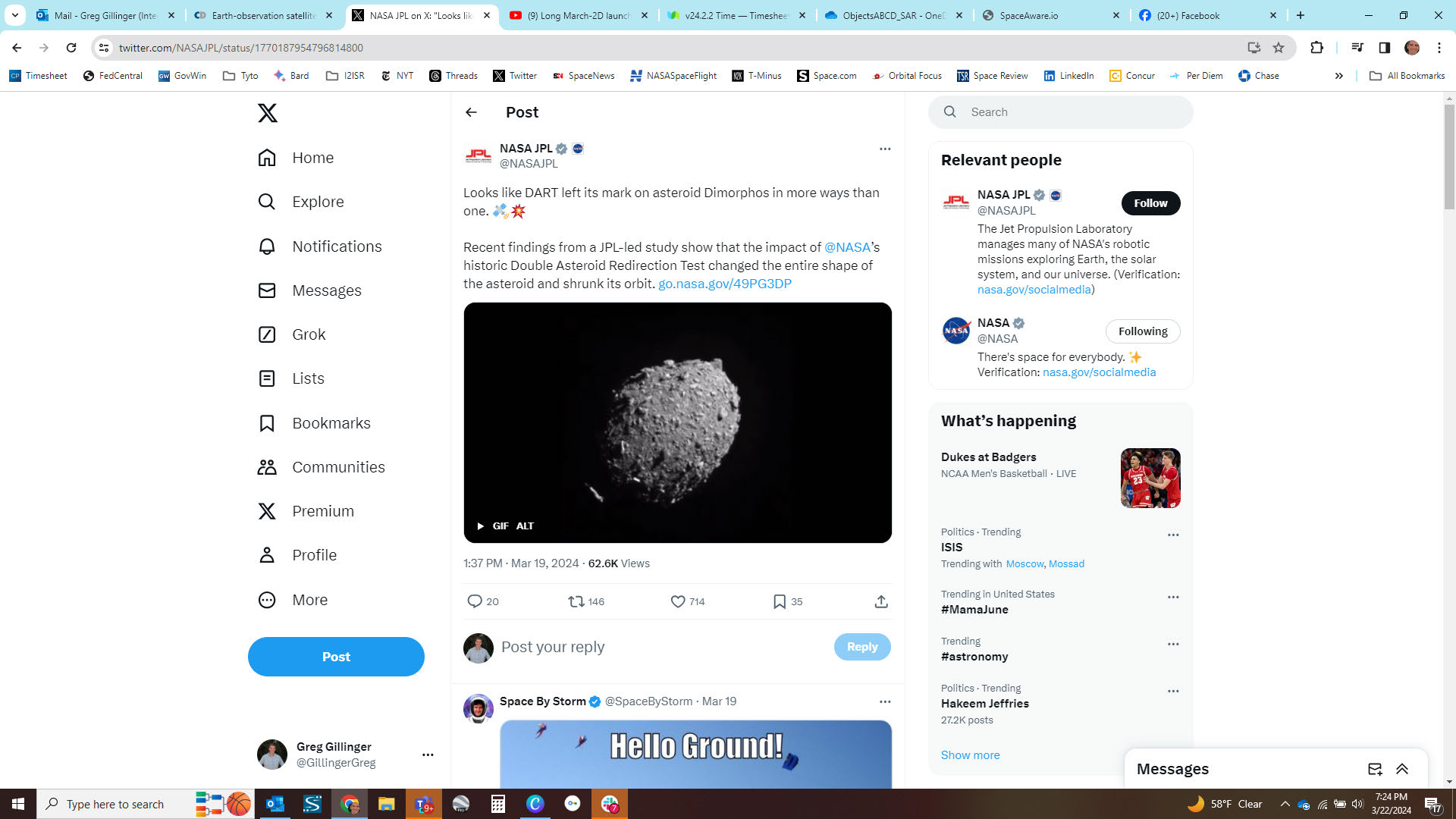This screenshot has height=819, width=1456.
Task: Switch to v24.2.2 Time Timesheet tab
Action: (x=736, y=15)
